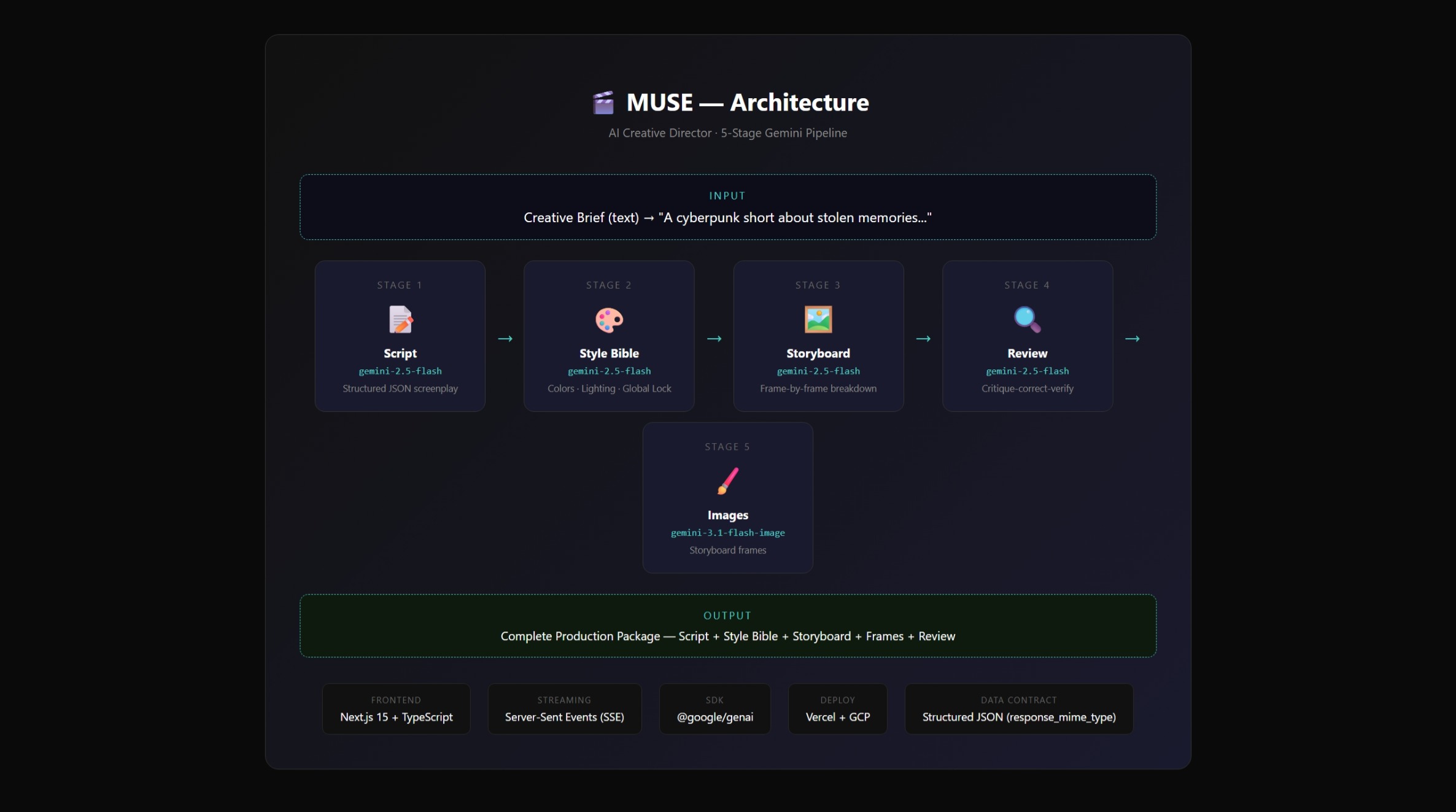Click gemini-3.1-flash-image model name
Viewport: 1456px width, 812px height.
(x=728, y=533)
